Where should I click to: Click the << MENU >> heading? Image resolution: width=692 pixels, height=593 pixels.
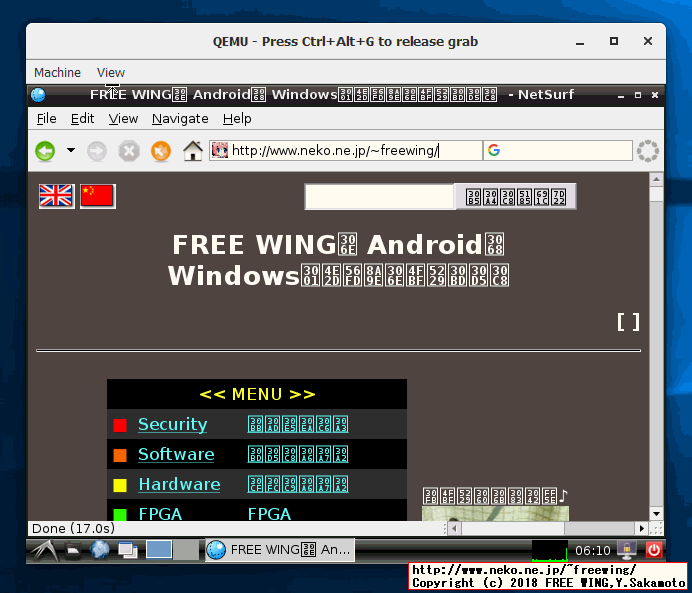click(x=257, y=394)
